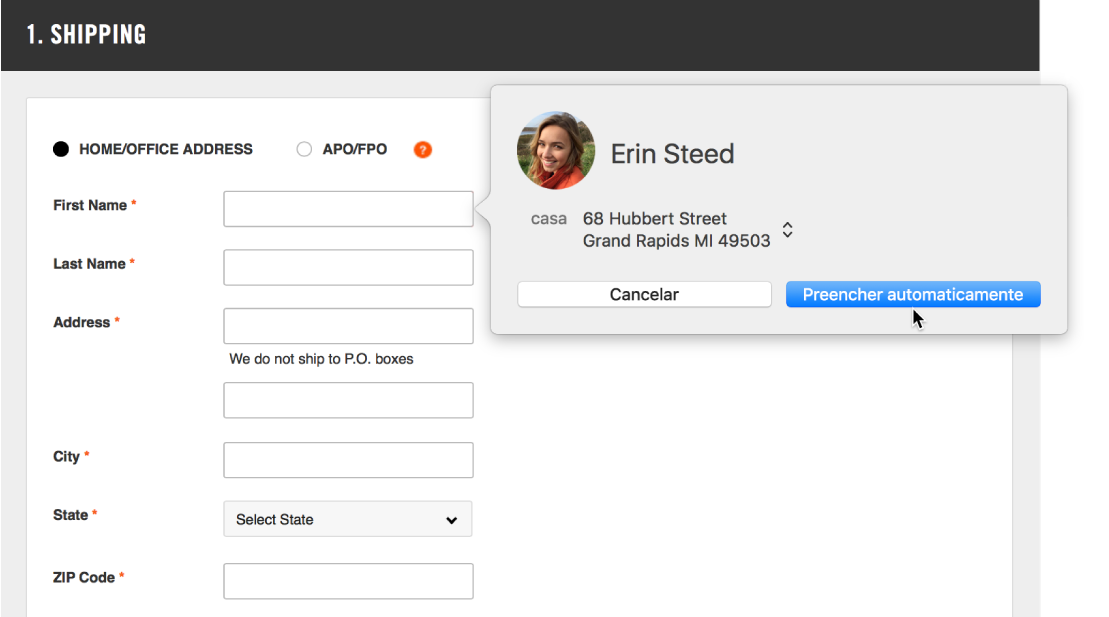The width and height of the screenshot is (1109, 617).
Task: Open the Select State dropdown
Action: point(348,519)
